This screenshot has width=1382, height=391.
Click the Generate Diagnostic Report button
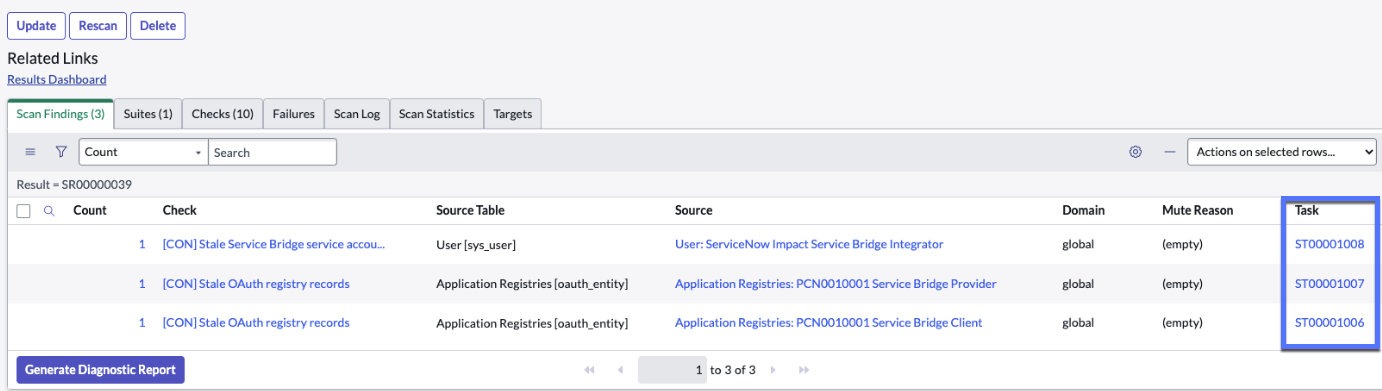[101, 370]
